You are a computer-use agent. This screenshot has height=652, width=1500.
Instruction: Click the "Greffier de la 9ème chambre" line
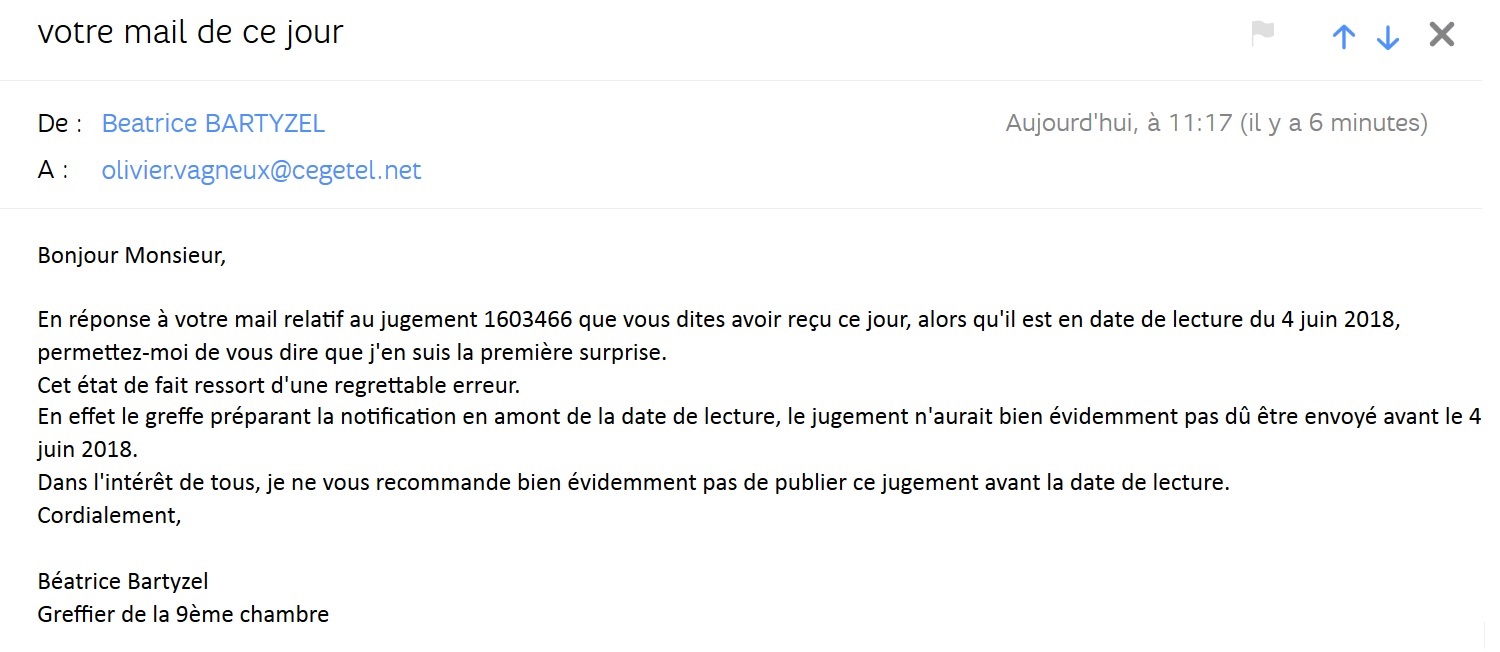[x=183, y=614]
